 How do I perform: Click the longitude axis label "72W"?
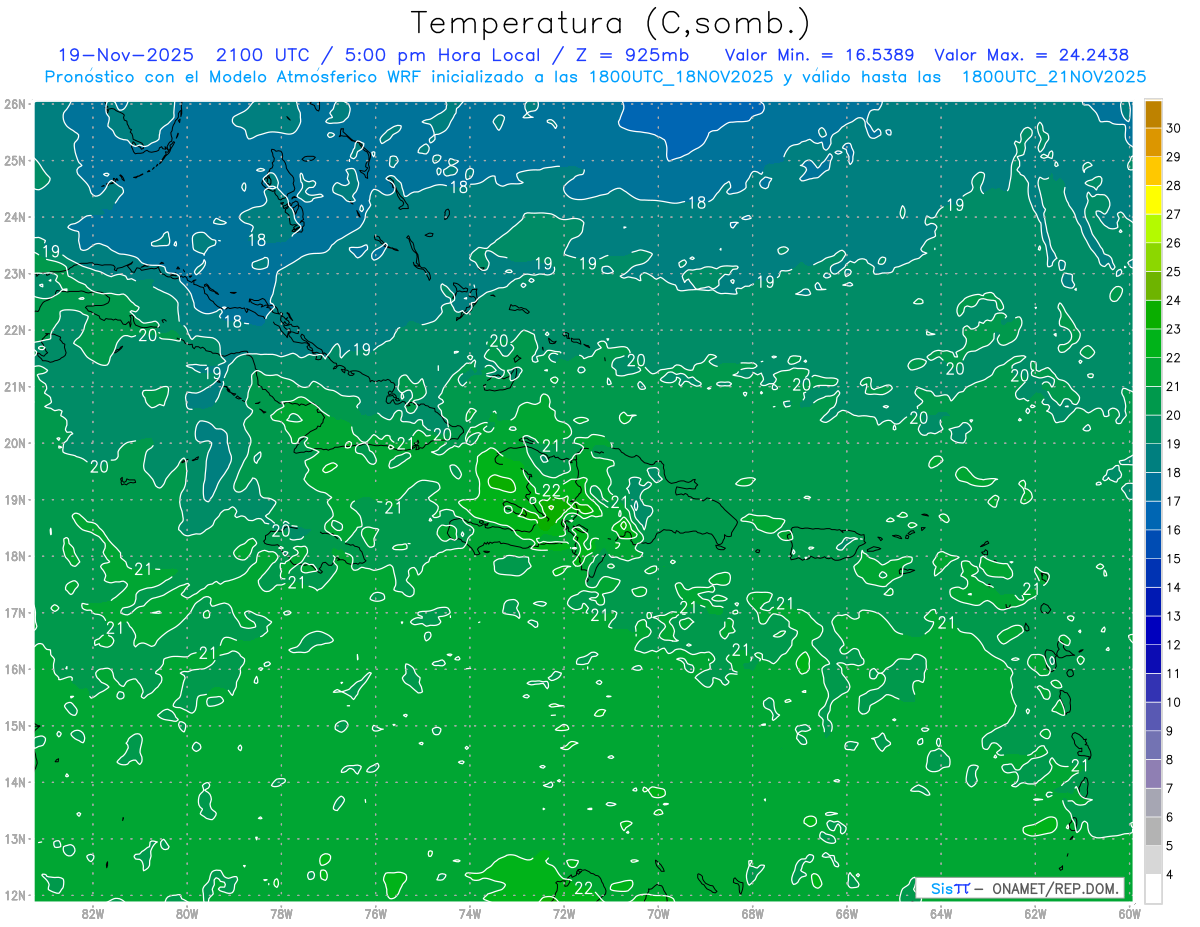[x=564, y=913]
